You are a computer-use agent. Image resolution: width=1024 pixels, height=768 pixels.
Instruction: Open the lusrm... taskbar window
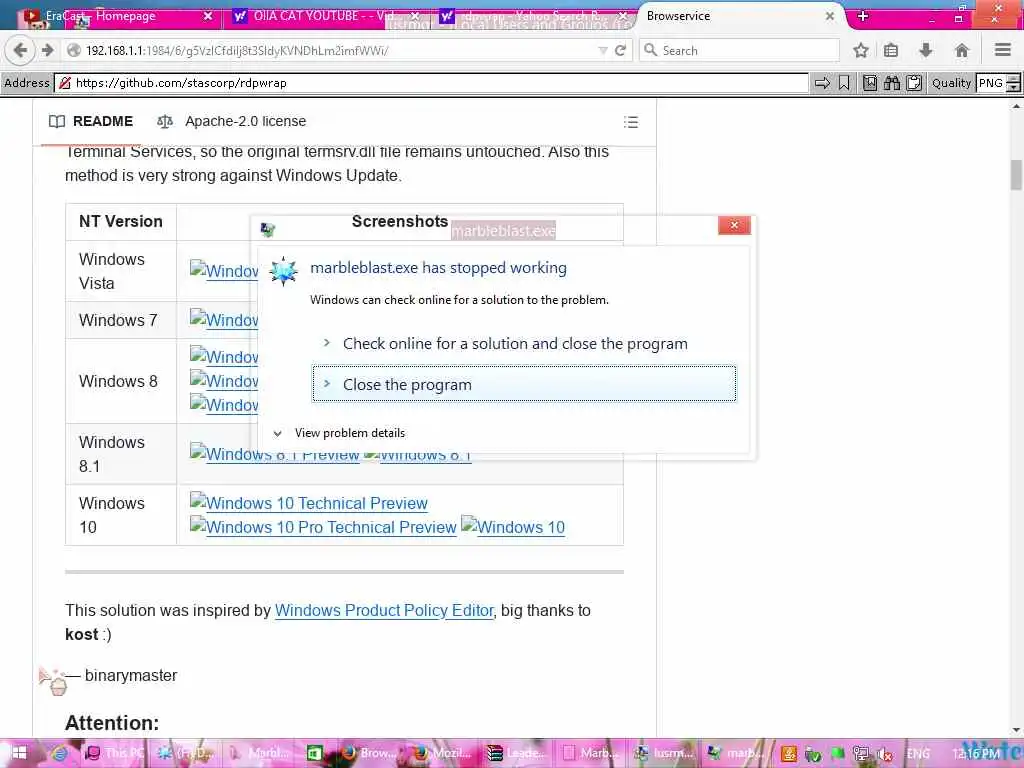click(664, 754)
